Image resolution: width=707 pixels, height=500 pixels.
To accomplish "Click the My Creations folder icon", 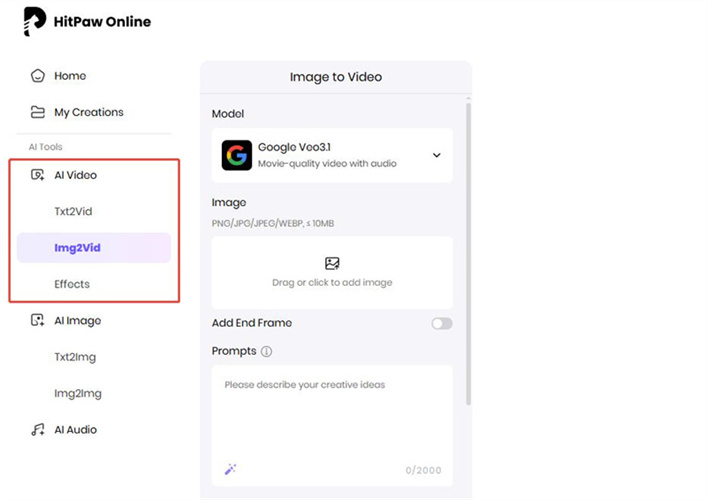I will point(37,112).
